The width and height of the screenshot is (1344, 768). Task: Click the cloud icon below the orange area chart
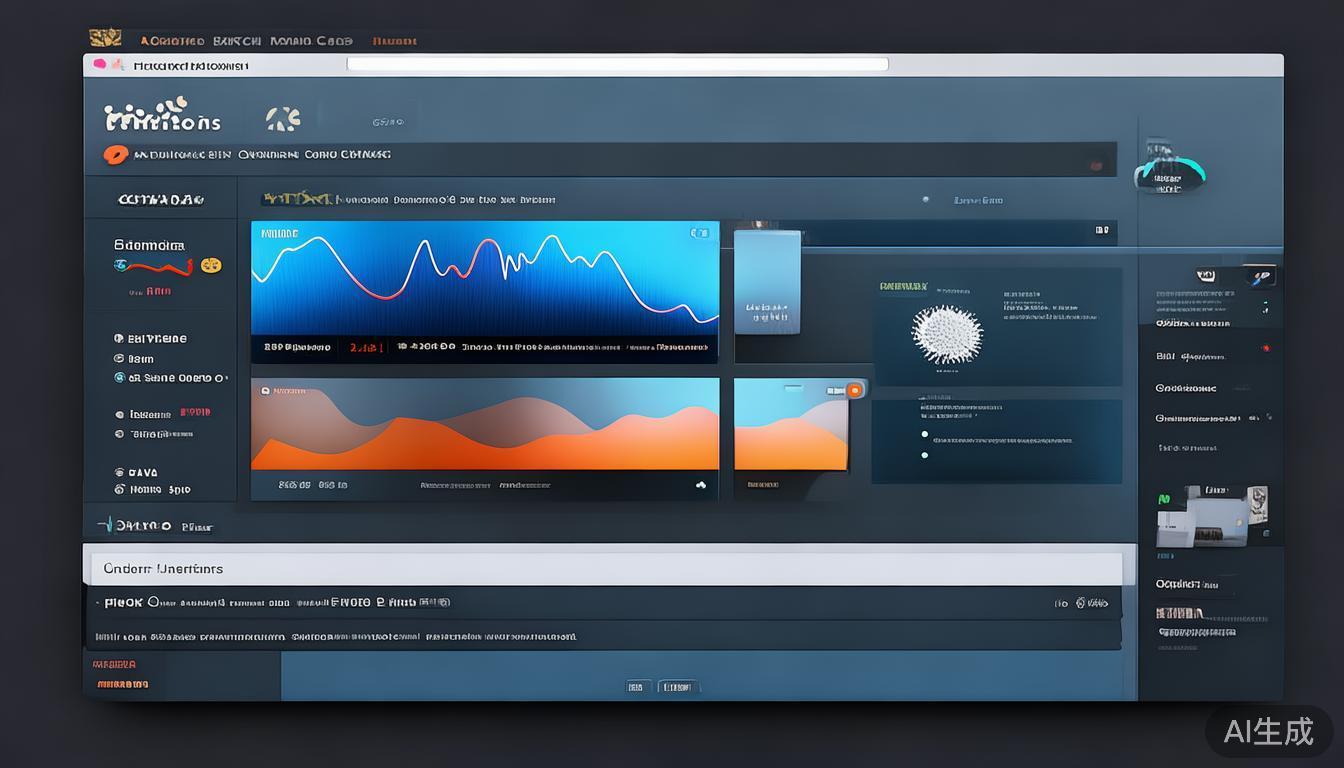pyautogui.click(x=701, y=485)
